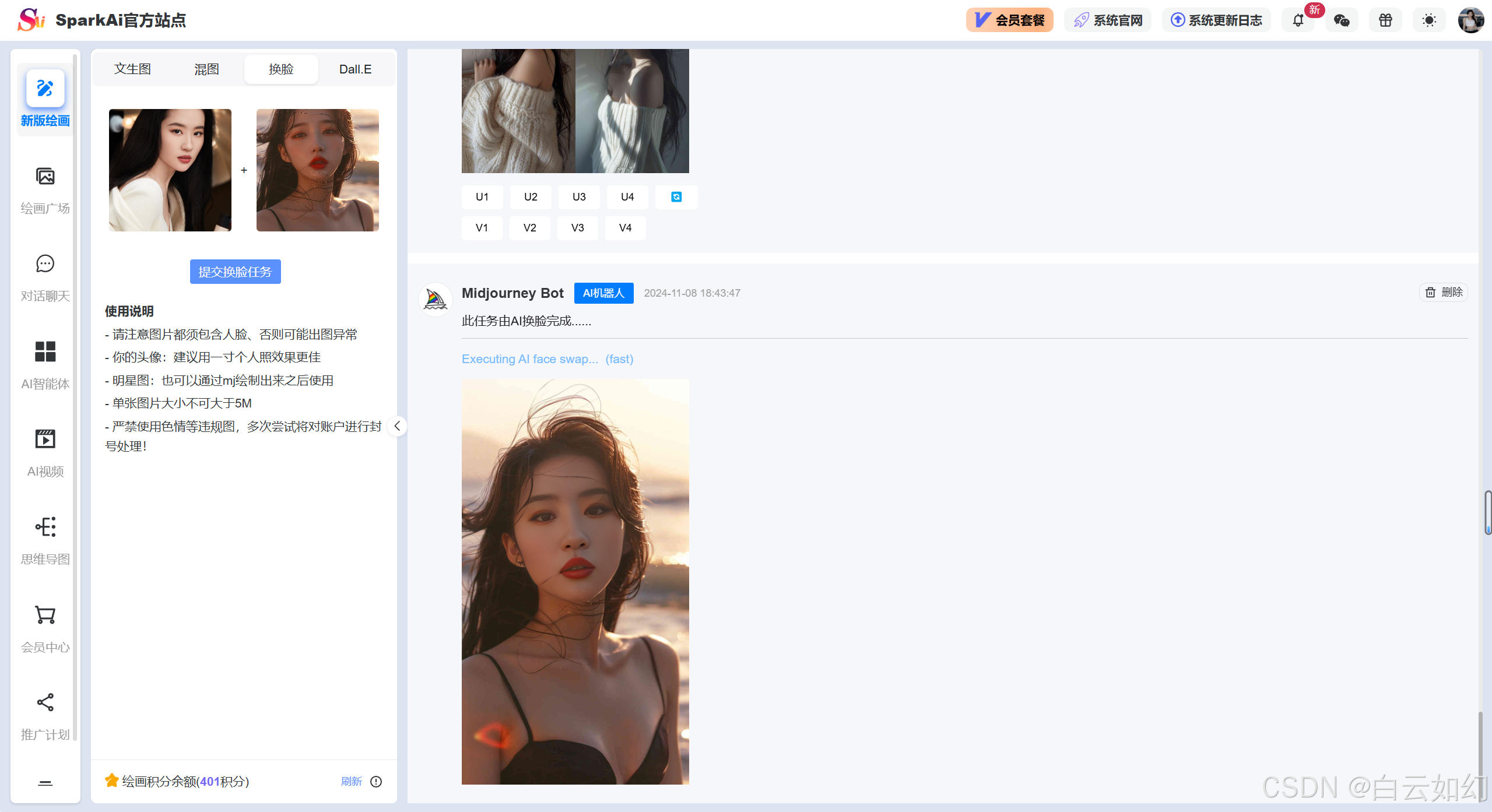This screenshot has height=812, width=1492.
Task: Toggle the light/dark theme sun icon
Action: point(1429,20)
